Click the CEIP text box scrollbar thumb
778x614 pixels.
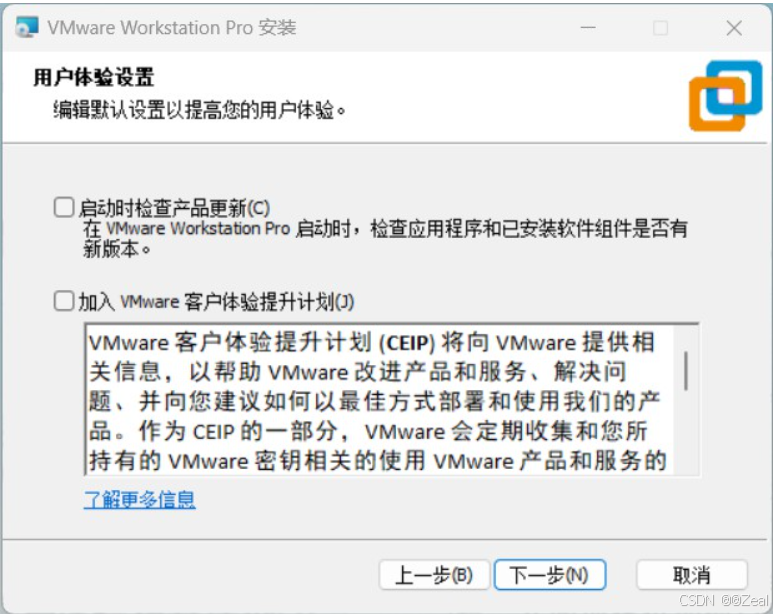(686, 371)
